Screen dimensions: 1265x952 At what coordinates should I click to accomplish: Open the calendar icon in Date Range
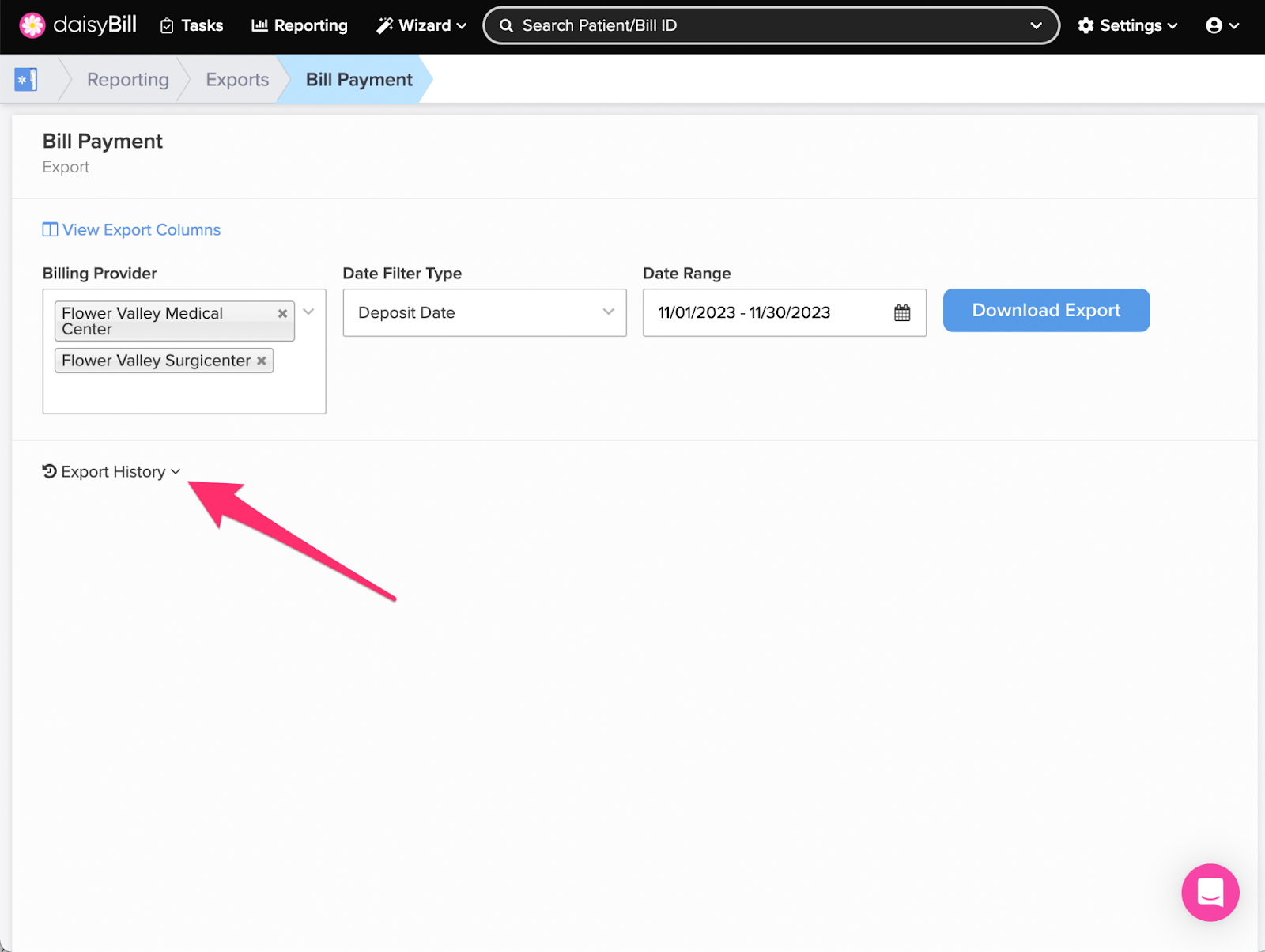[x=902, y=312]
